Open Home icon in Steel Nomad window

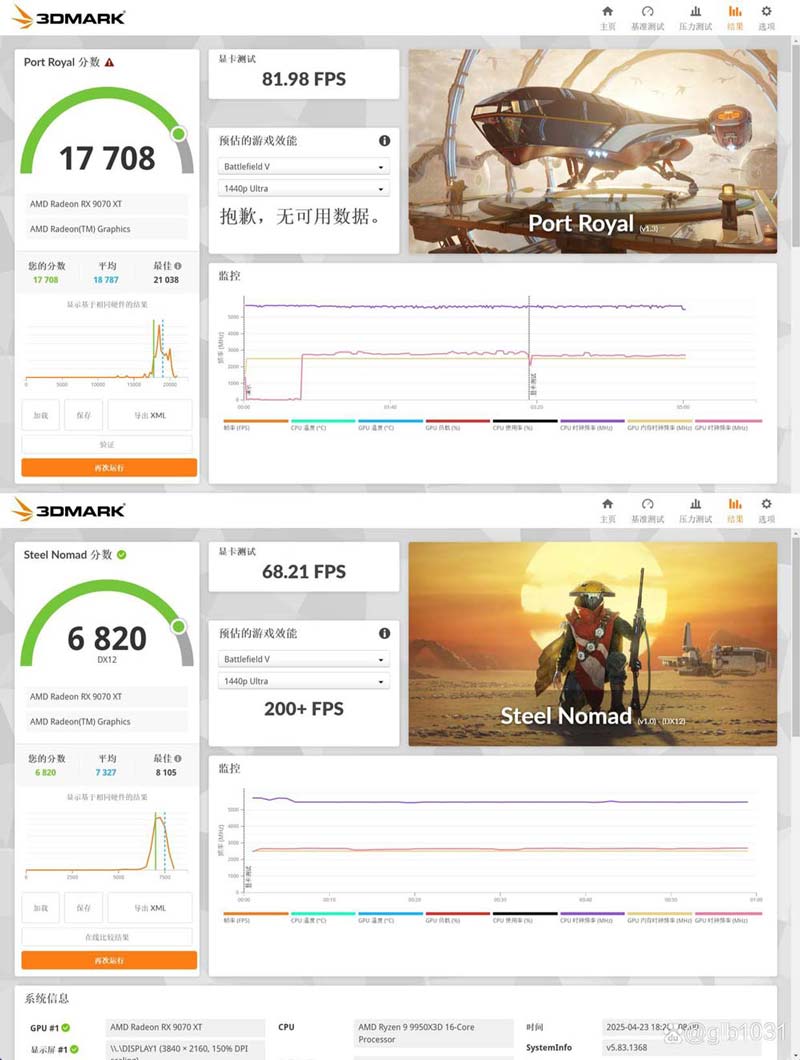(607, 504)
